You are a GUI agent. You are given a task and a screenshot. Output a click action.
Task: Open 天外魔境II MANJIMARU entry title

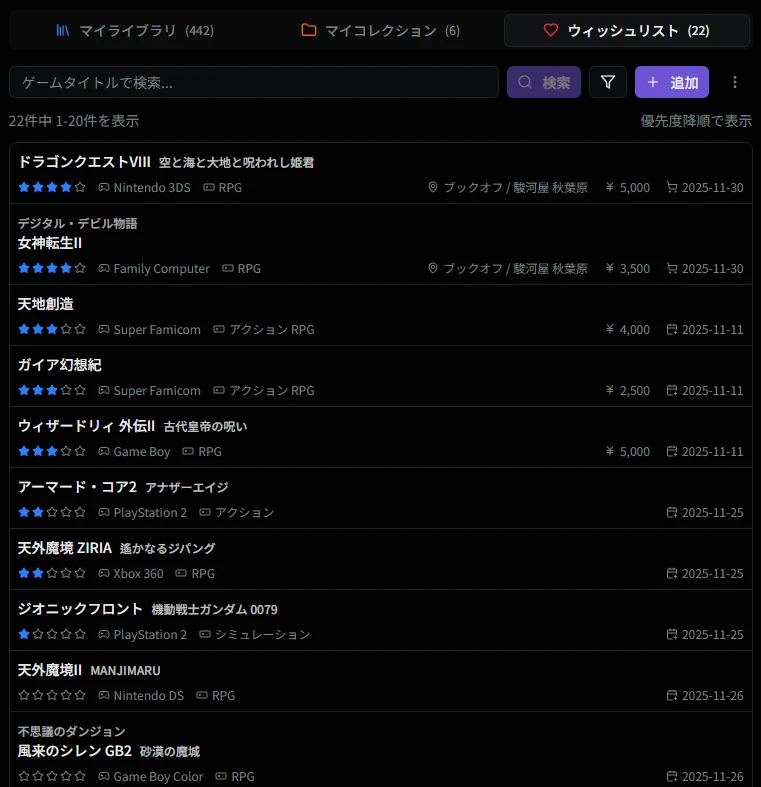[x=89, y=670]
